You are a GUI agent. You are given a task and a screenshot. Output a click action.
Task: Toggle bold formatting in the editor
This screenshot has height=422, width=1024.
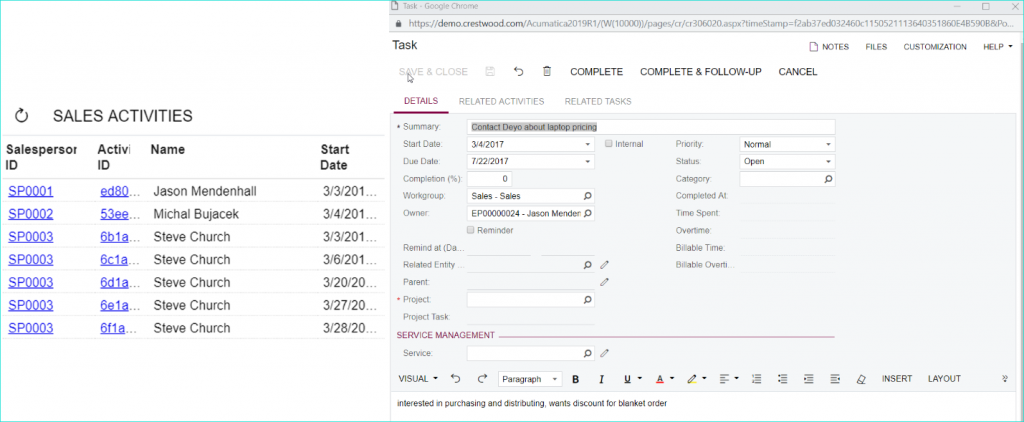tap(575, 379)
